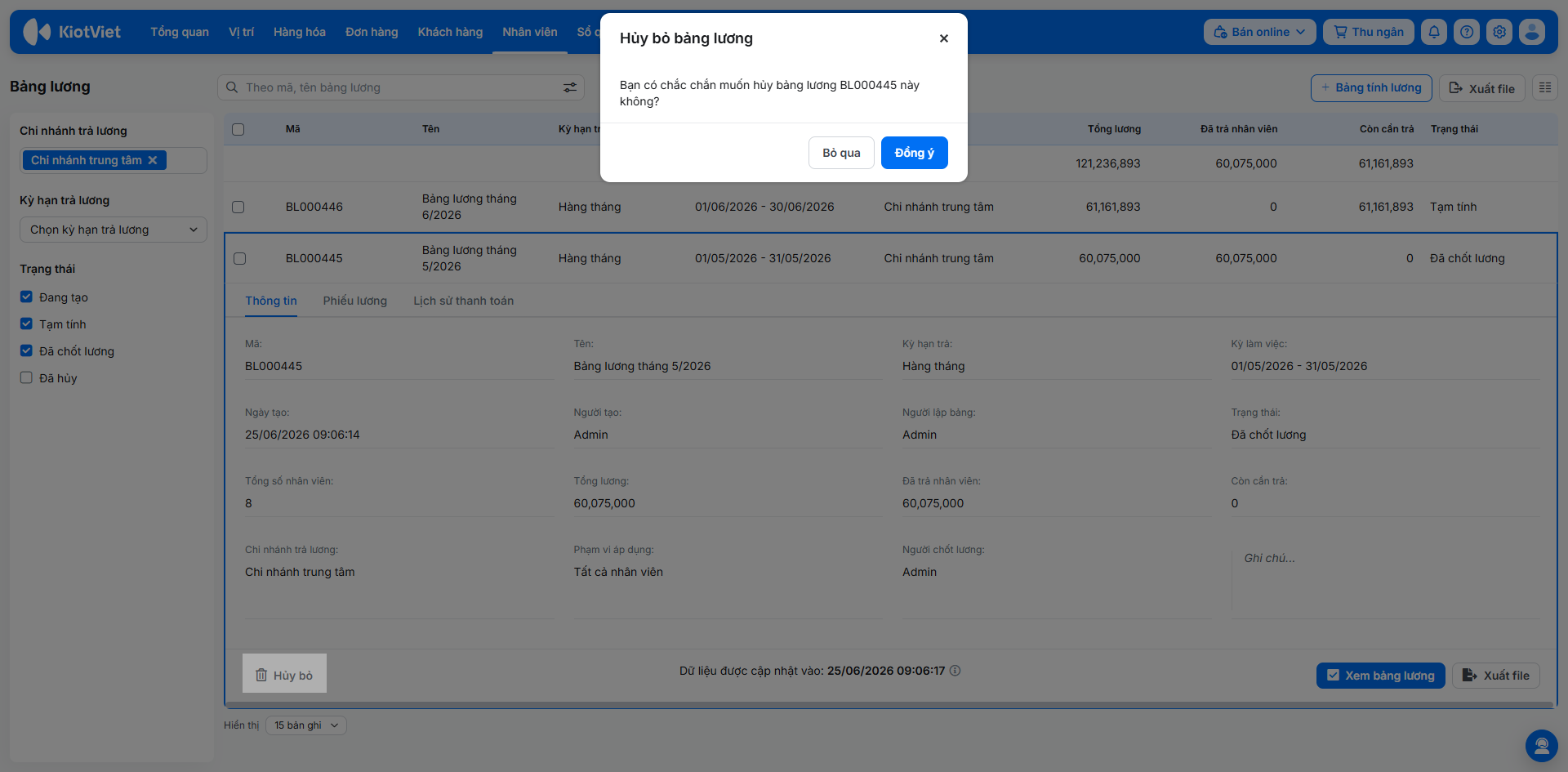Change the 15 bản ghi page size
This screenshot has height=772, width=1568.
[x=306, y=725]
